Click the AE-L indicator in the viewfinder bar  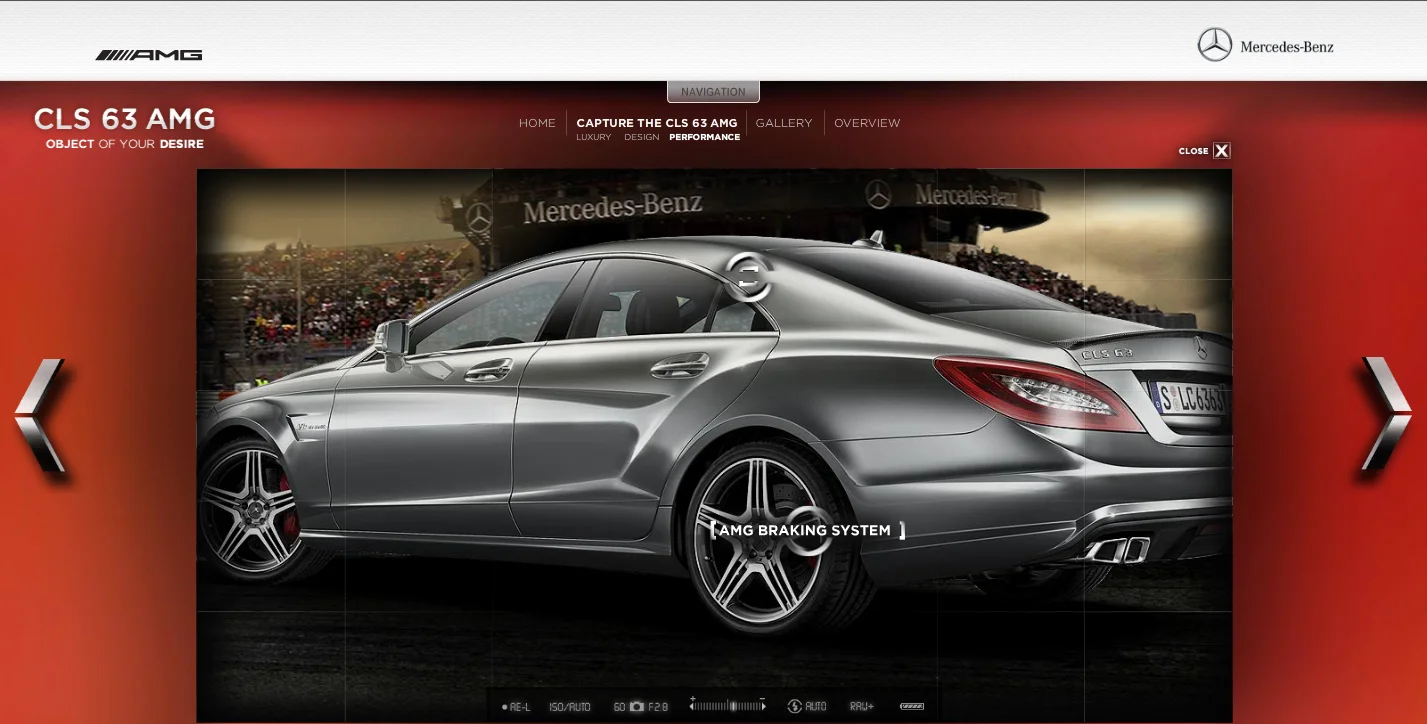pyautogui.click(x=516, y=707)
